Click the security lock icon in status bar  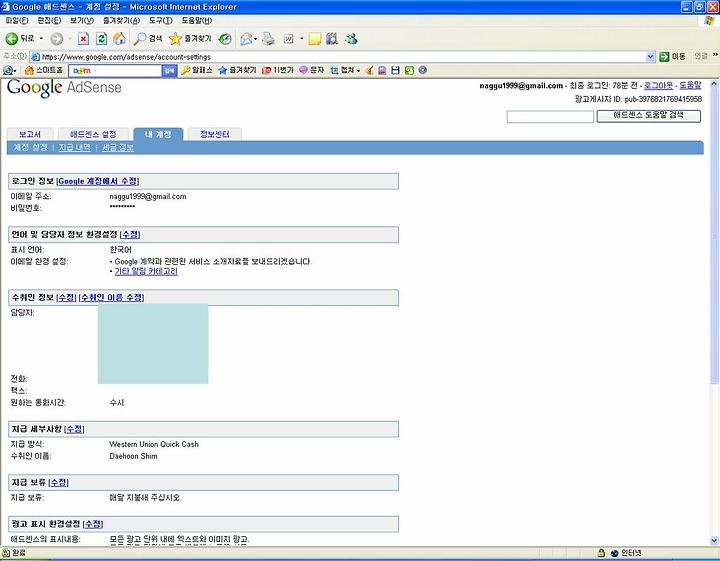(601, 553)
